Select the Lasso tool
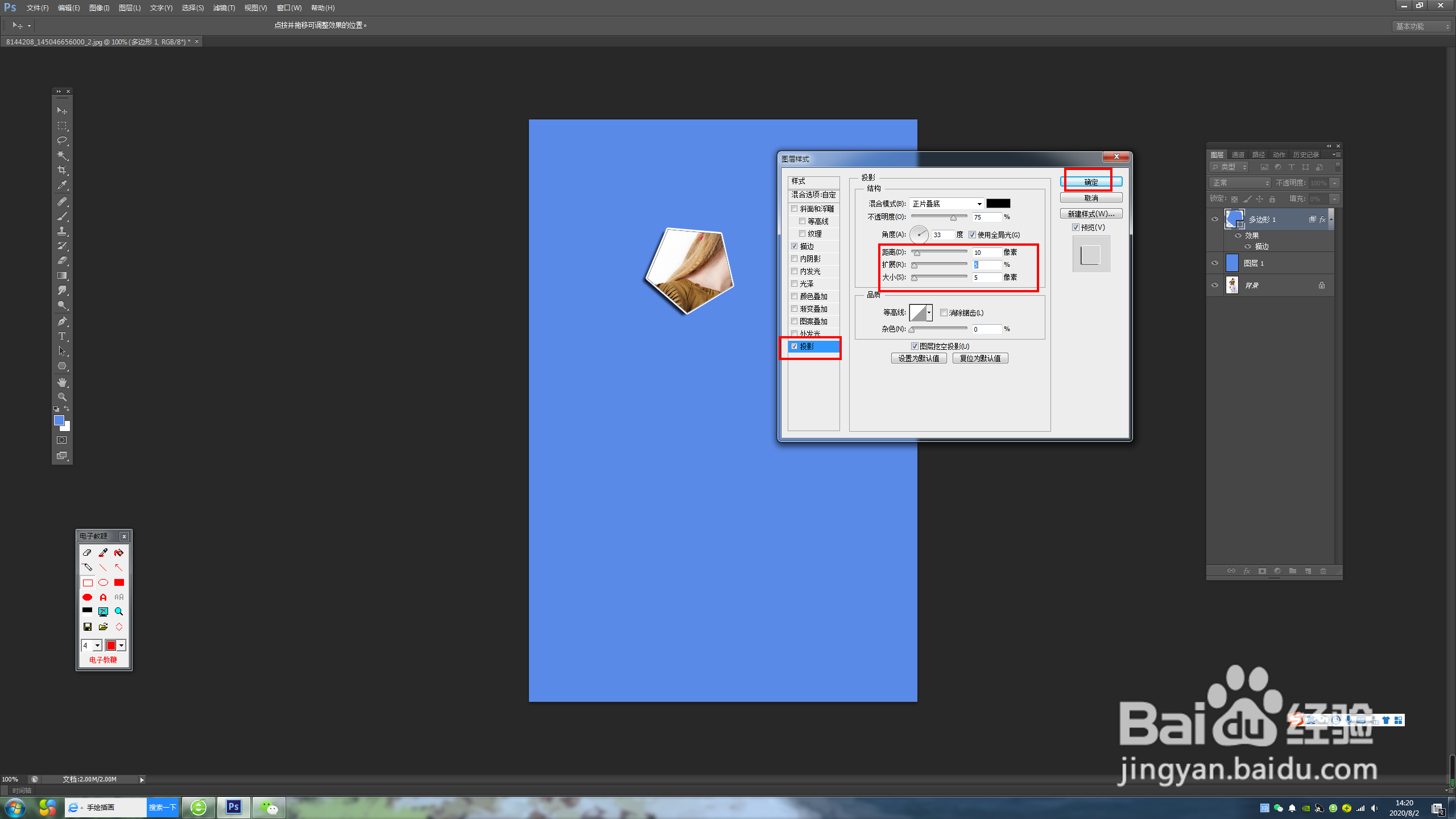This screenshot has height=819, width=1456. pyautogui.click(x=62, y=140)
